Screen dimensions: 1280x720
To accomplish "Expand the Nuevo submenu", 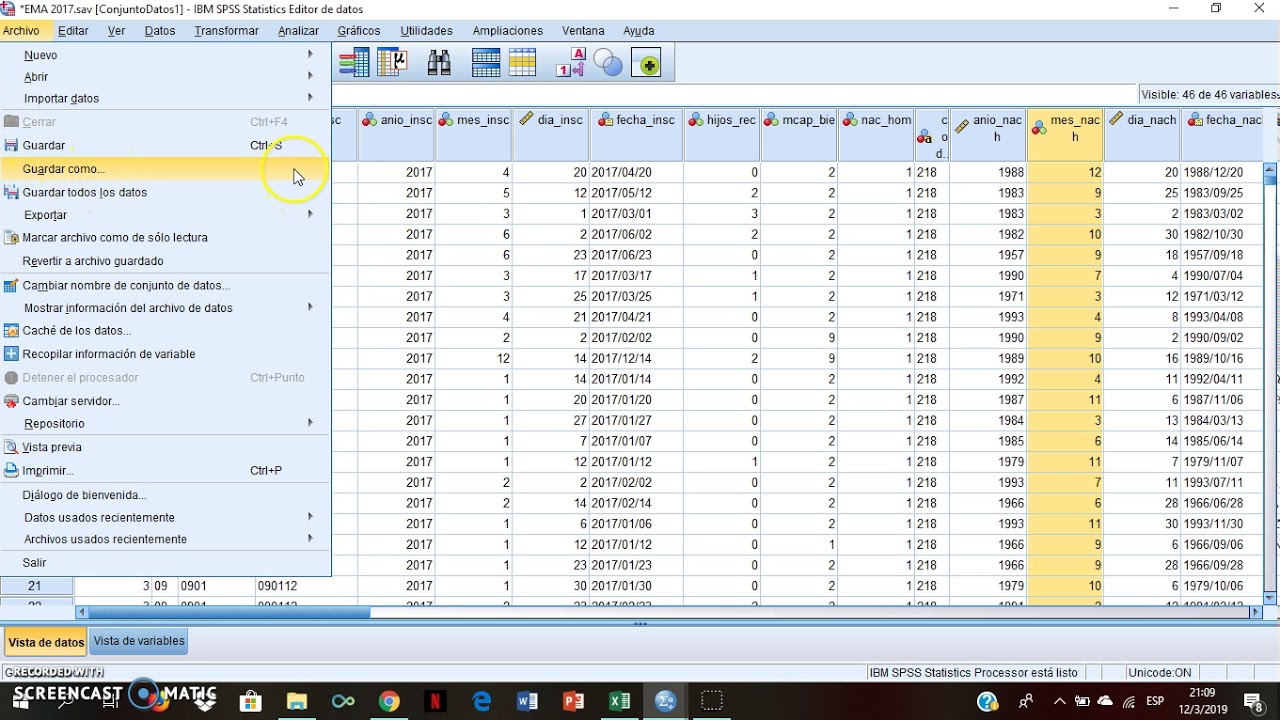I will click(166, 55).
